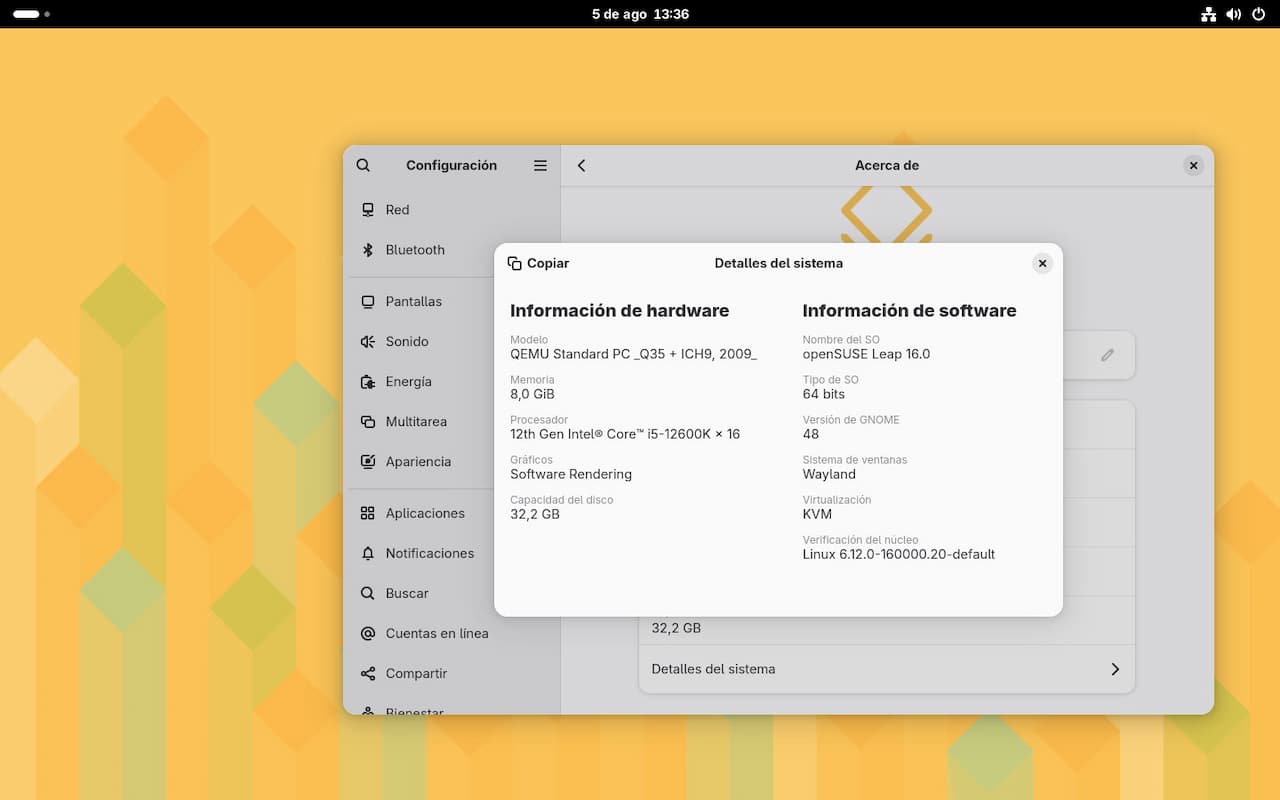This screenshot has width=1280, height=800.
Task: Open Cuentas en línea settings
Action: [436, 633]
